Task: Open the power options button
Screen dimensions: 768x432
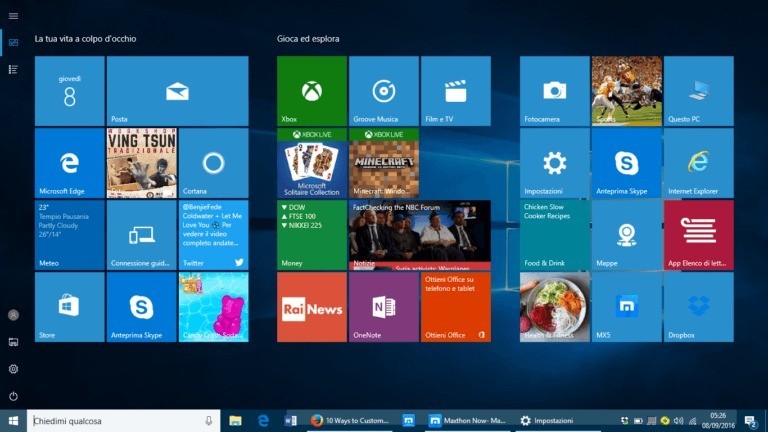Action: pos(13,396)
